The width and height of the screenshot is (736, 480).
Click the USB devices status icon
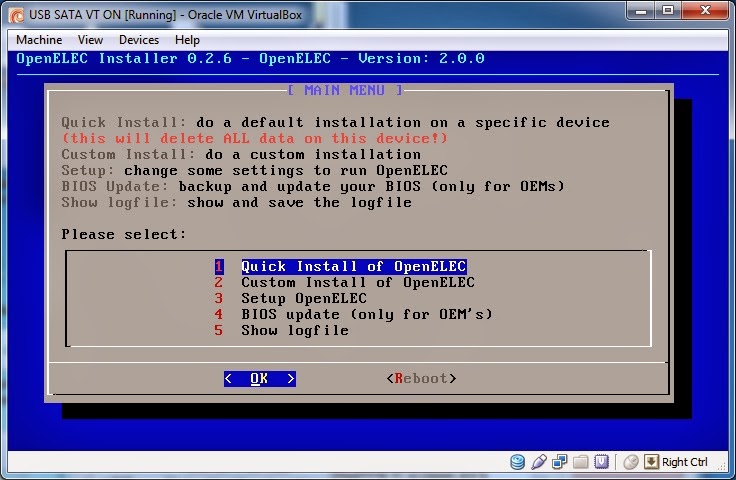pos(539,462)
